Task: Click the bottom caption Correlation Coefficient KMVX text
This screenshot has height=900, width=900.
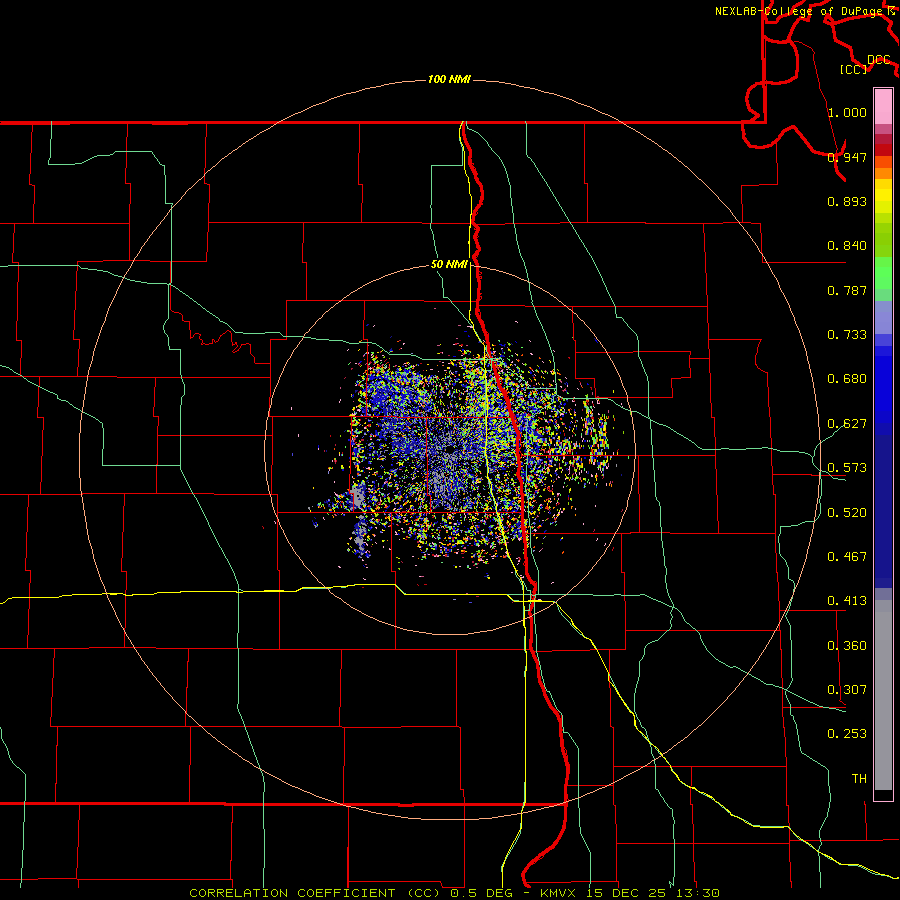Action: click(x=454, y=893)
